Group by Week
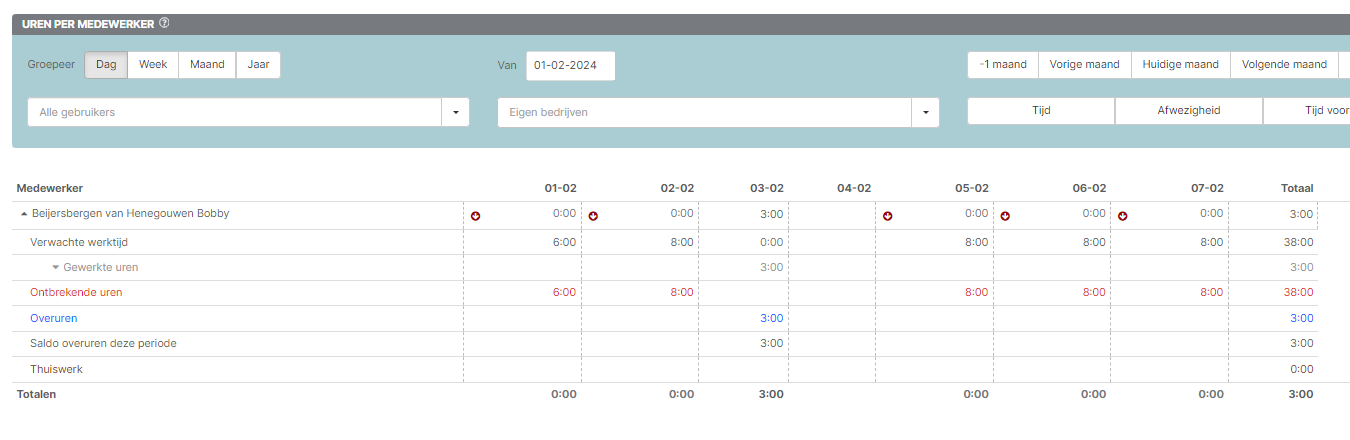Viewport: 1350px width, 440px height. (x=153, y=65)
